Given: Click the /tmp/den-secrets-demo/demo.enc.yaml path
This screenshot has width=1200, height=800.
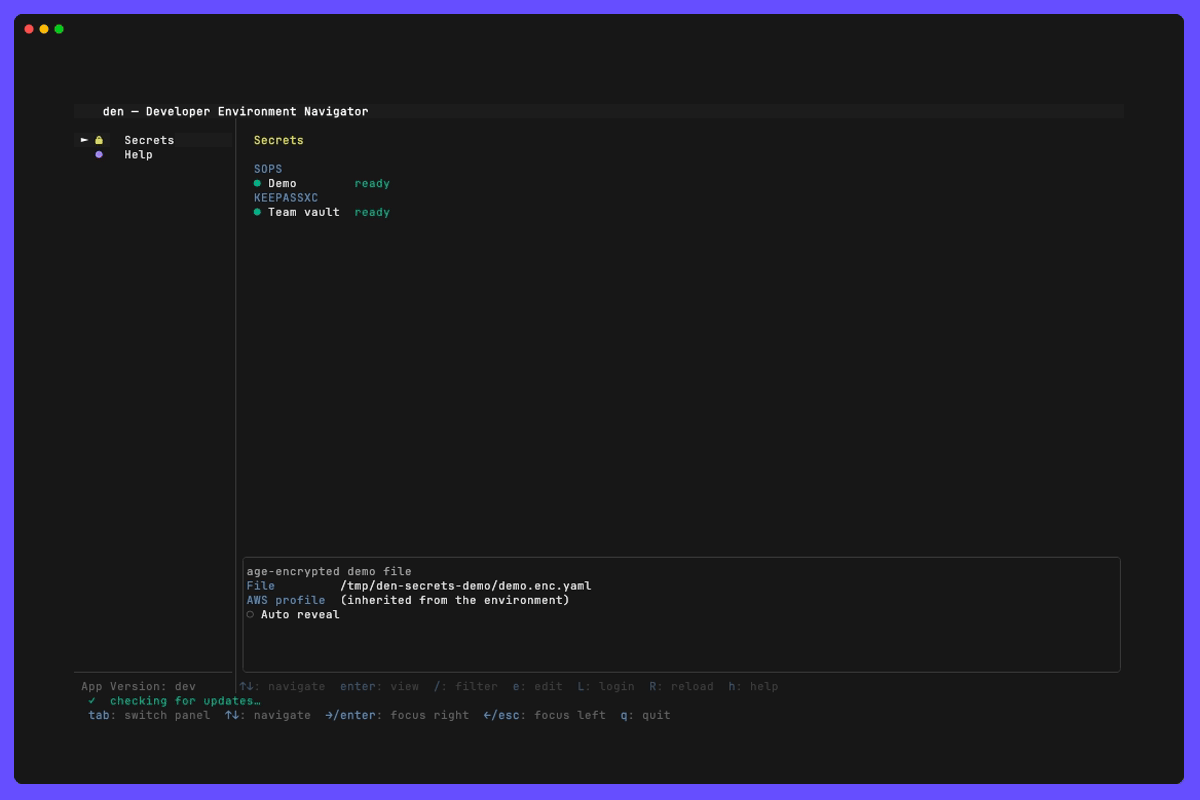Looking at the screenshot, I should pos(466,586).
